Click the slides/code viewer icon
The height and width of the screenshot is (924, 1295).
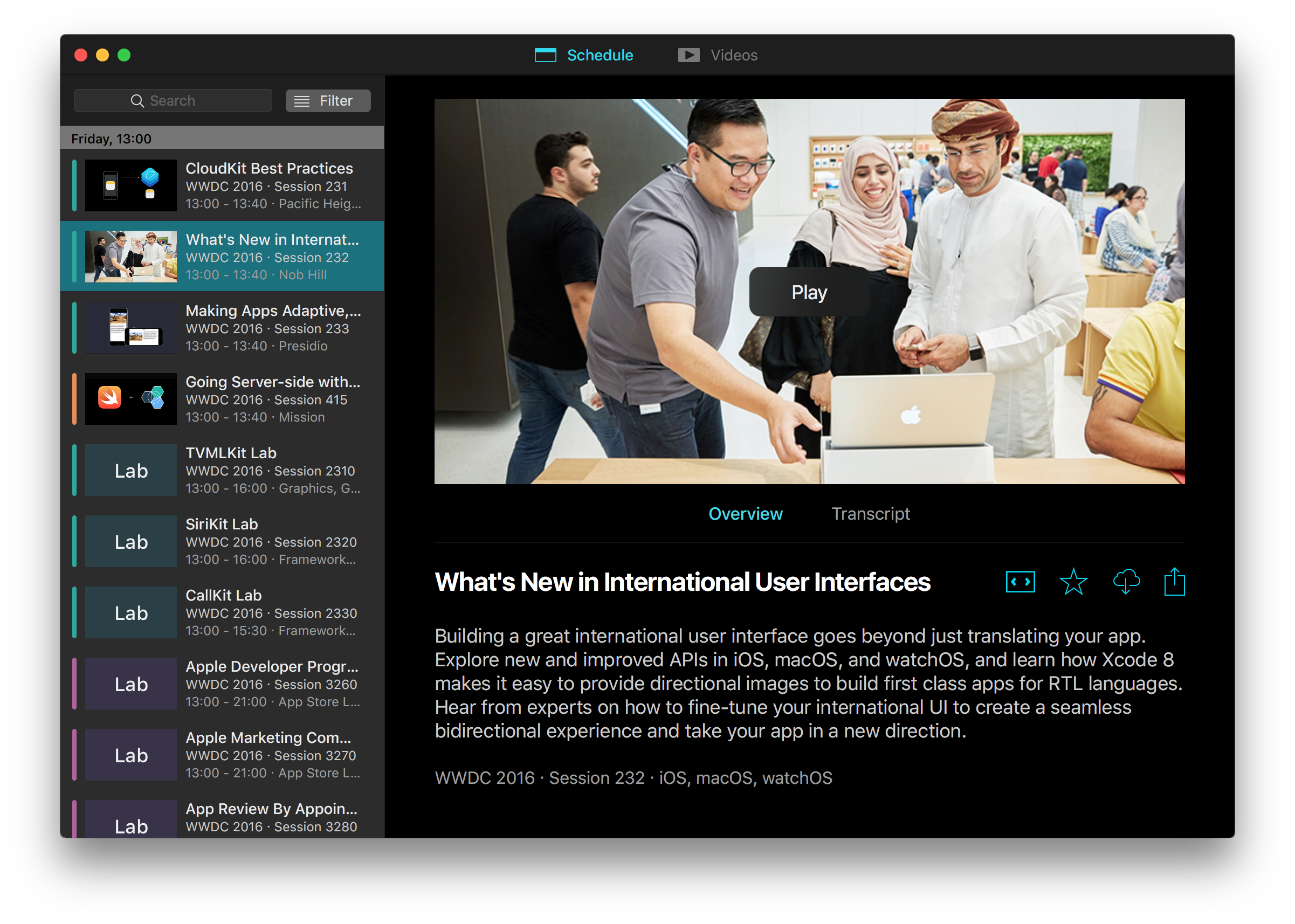click(1020, 582)
